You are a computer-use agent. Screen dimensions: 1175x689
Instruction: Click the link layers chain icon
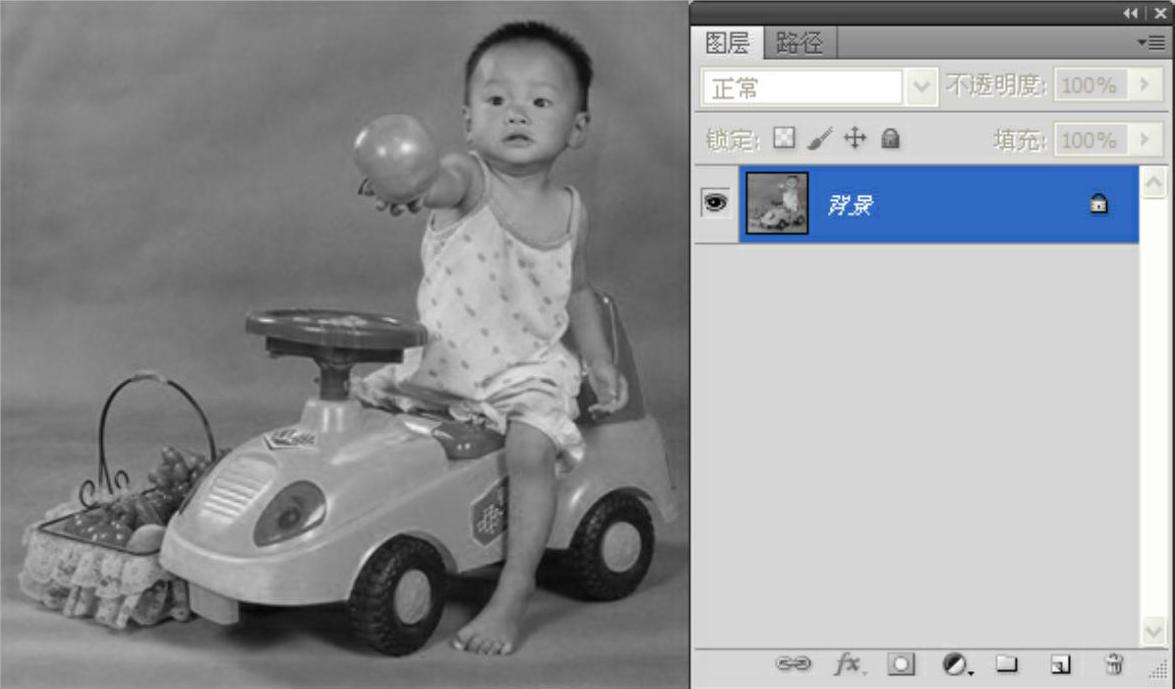[794, 664]
